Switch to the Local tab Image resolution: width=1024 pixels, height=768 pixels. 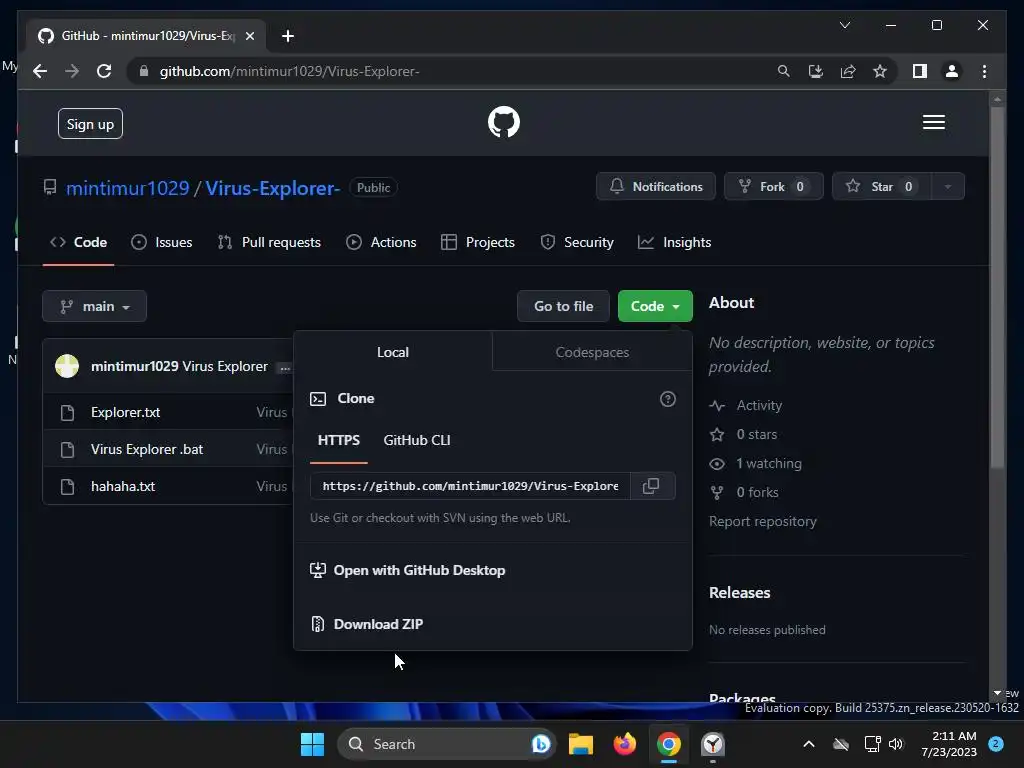tap(392, 352)
